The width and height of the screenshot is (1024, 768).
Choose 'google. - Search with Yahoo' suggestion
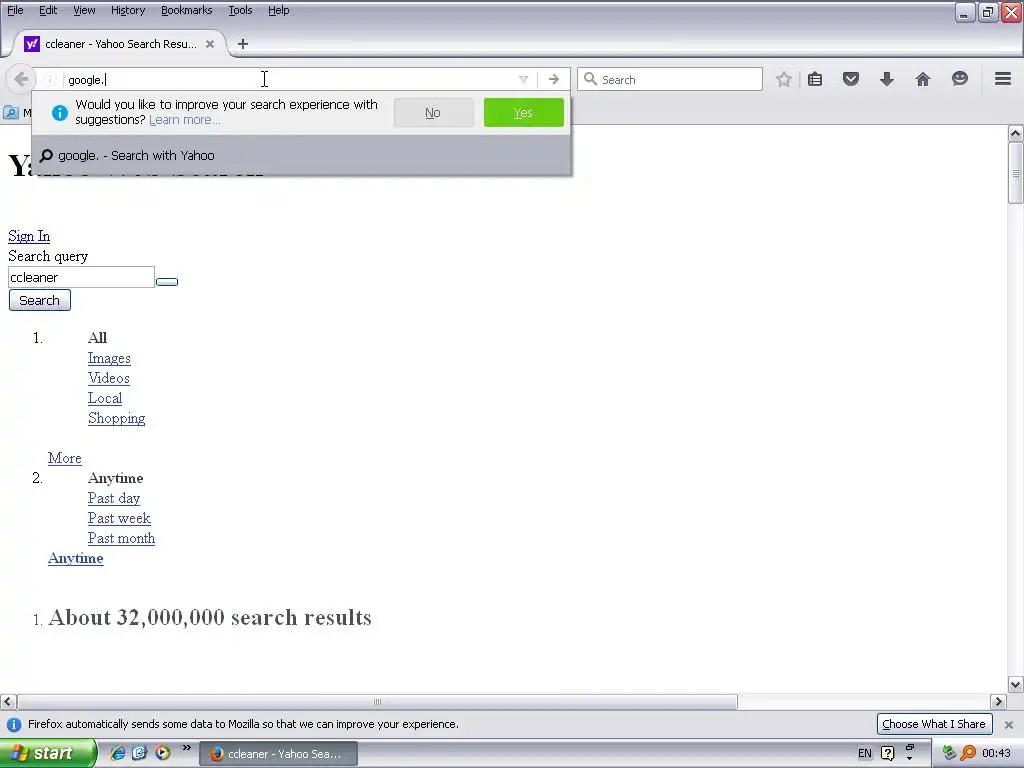[x=301, y=155]
